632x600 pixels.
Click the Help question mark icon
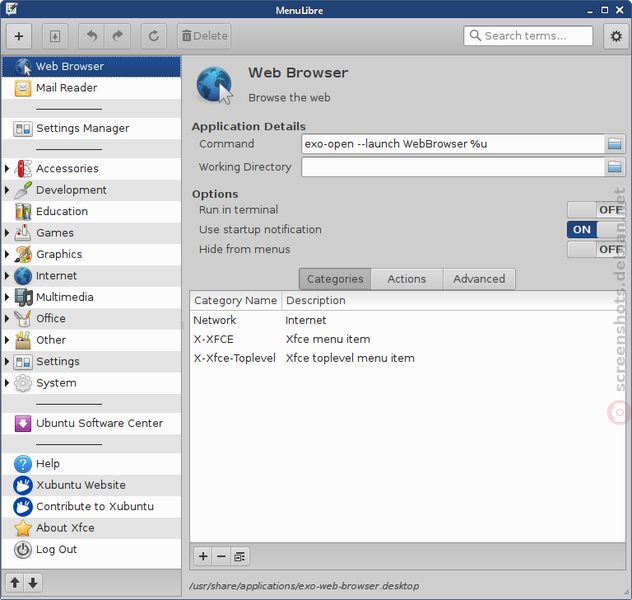[x=23, y=464]
